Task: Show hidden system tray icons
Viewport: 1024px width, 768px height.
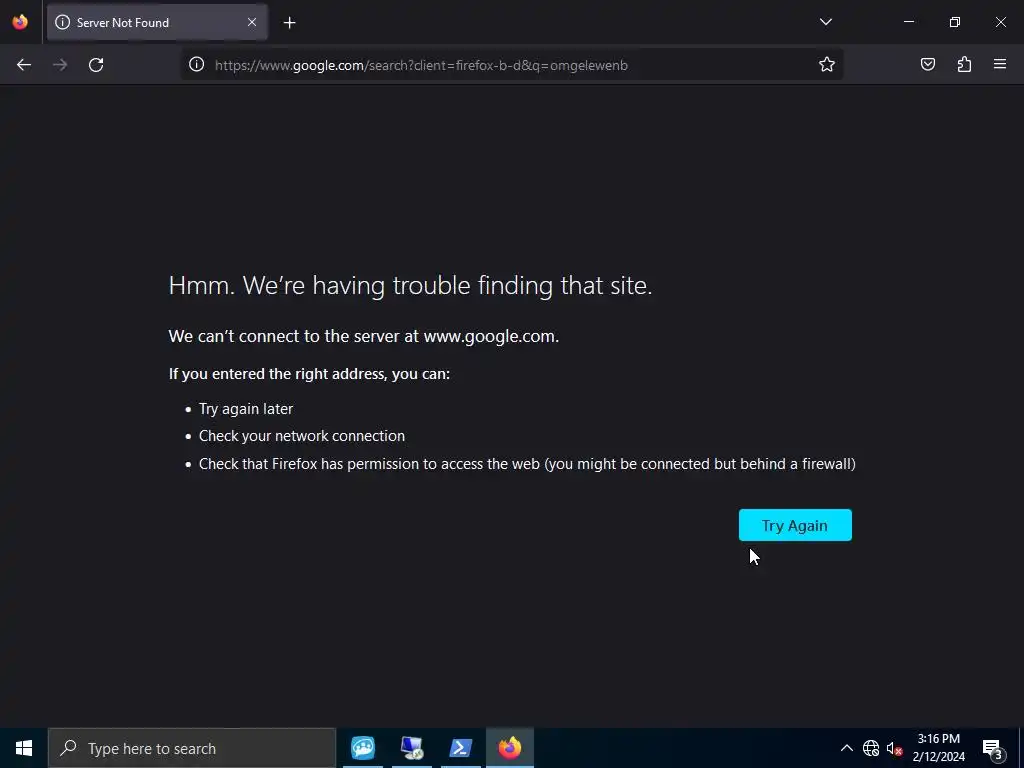Action: pos(846,748)
